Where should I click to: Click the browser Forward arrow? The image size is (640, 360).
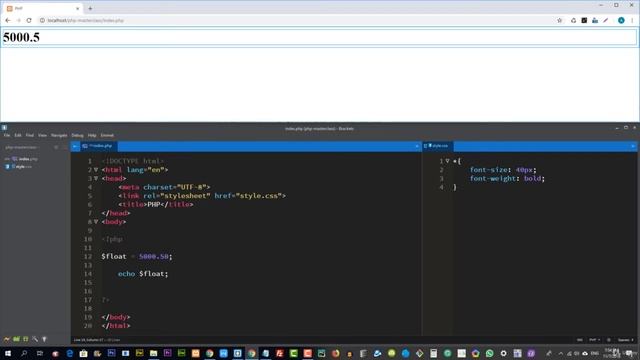18,20
